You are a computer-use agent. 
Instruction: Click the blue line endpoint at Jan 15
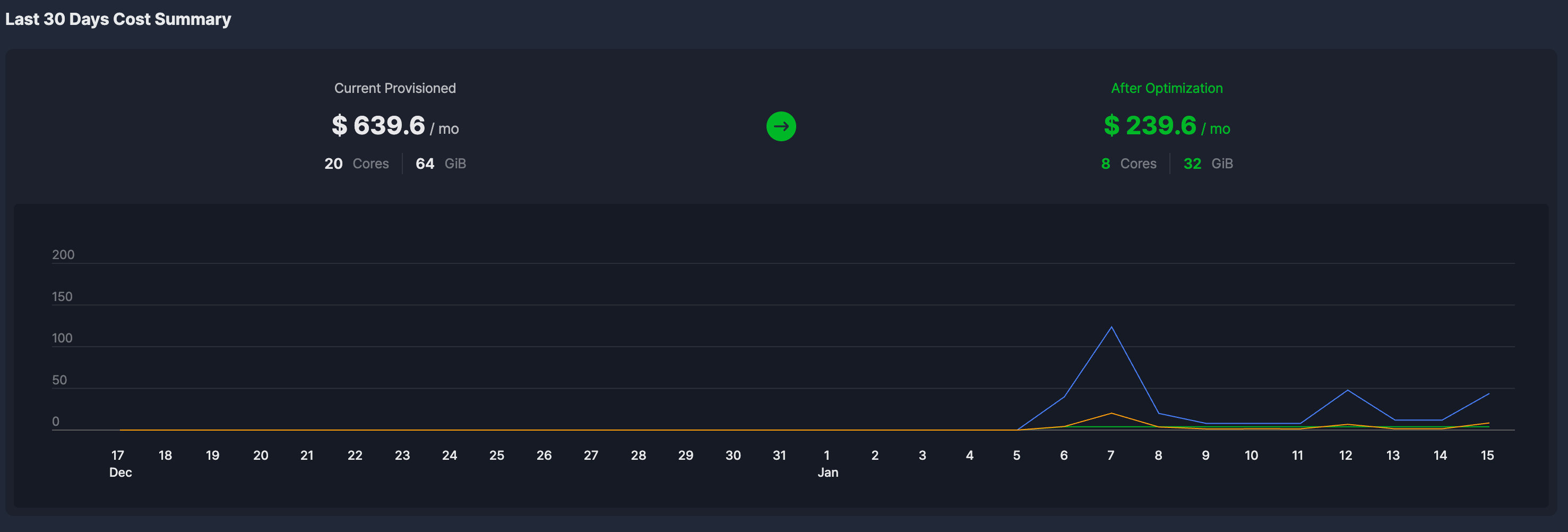[1488, 394]
